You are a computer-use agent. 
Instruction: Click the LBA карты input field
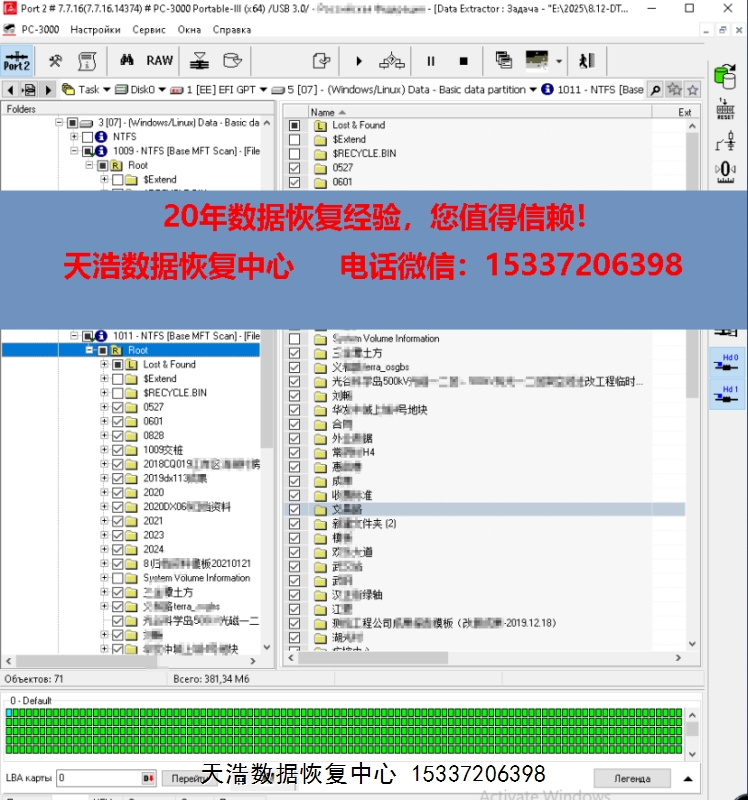coord(97,777)
